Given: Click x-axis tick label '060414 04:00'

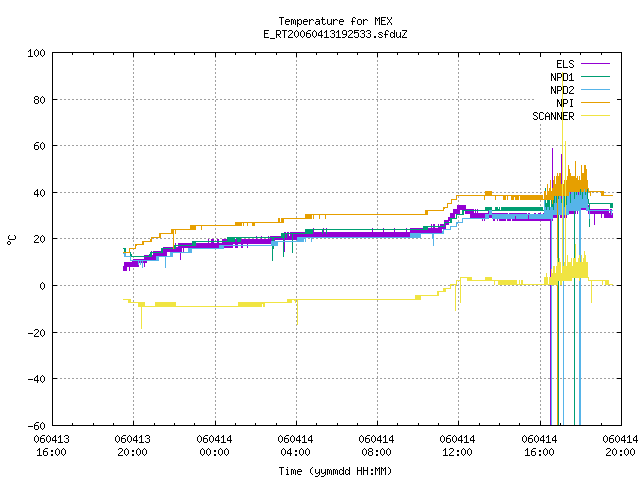Looking at the screenshot, I should (295, 446).
